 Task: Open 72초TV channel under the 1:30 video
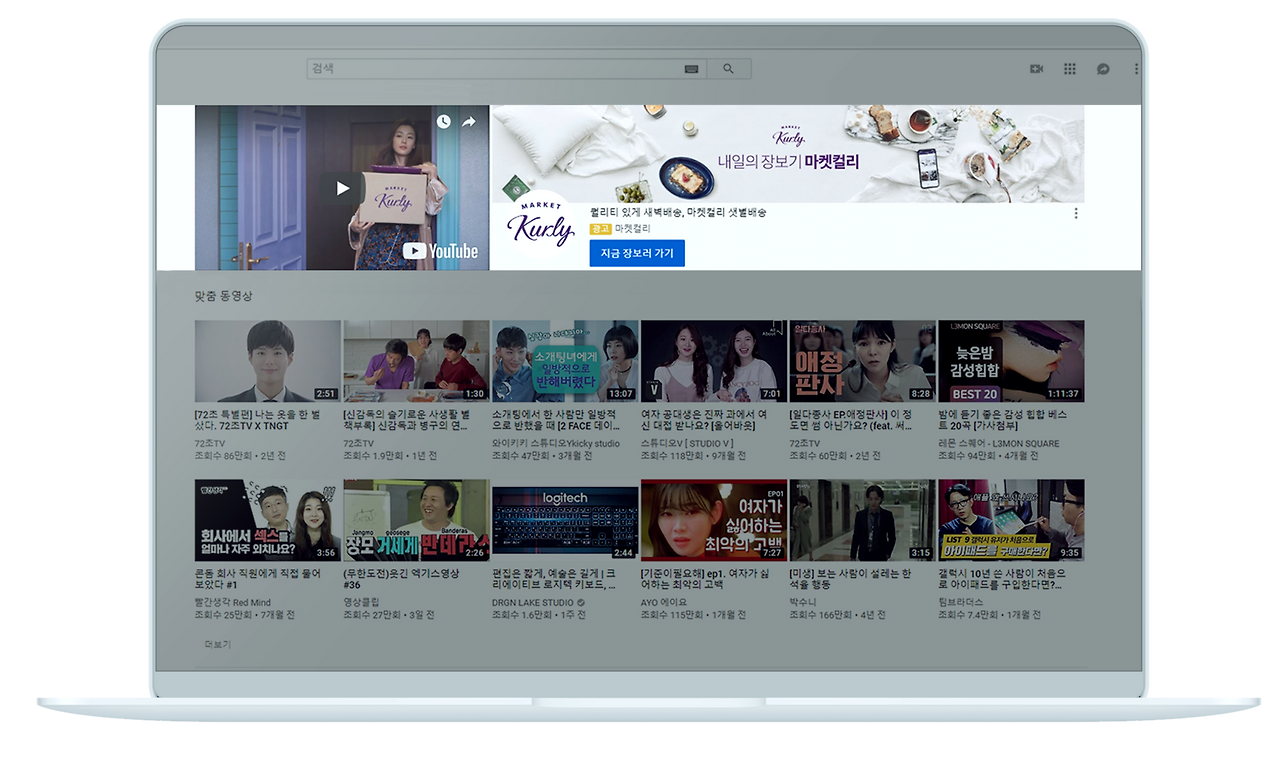(x=360, y=443)
